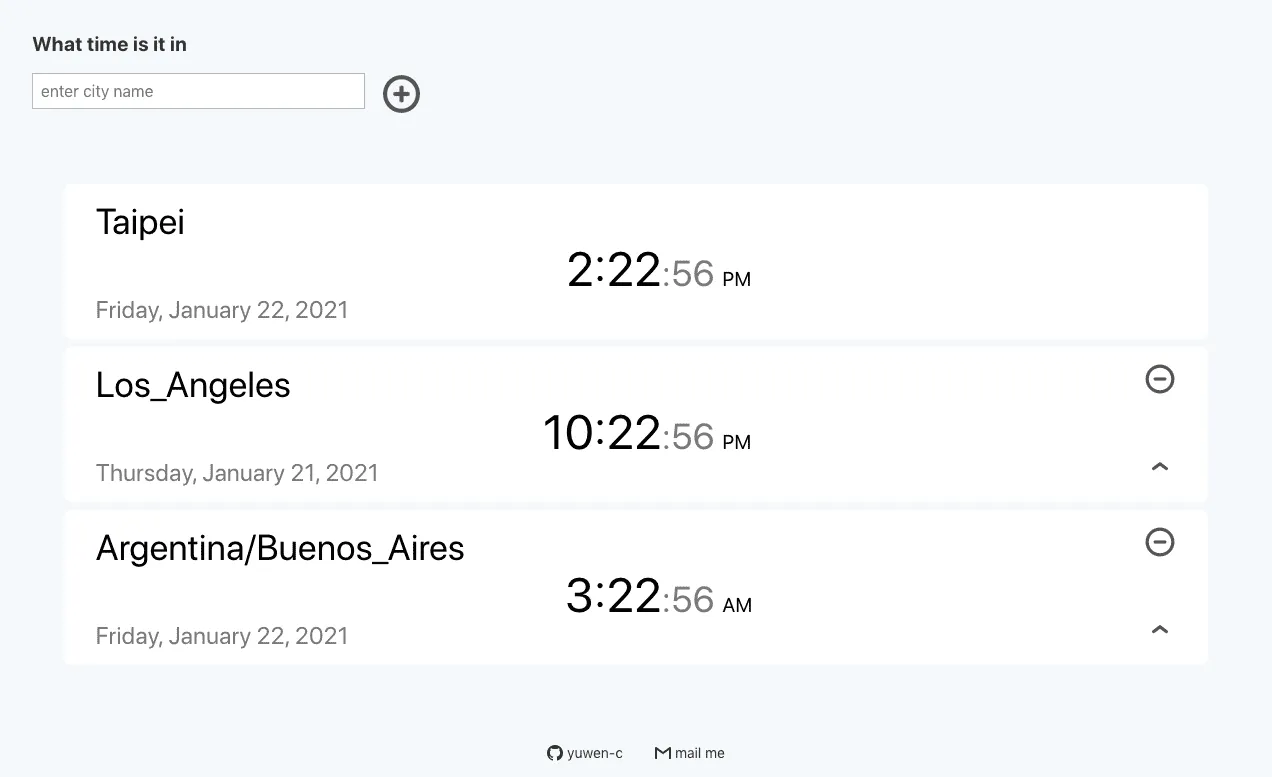Image resolution: width=1272 pixels, height=777 pixels.
Task: Select the Taipei city title
Action: (x=139, y=221)
